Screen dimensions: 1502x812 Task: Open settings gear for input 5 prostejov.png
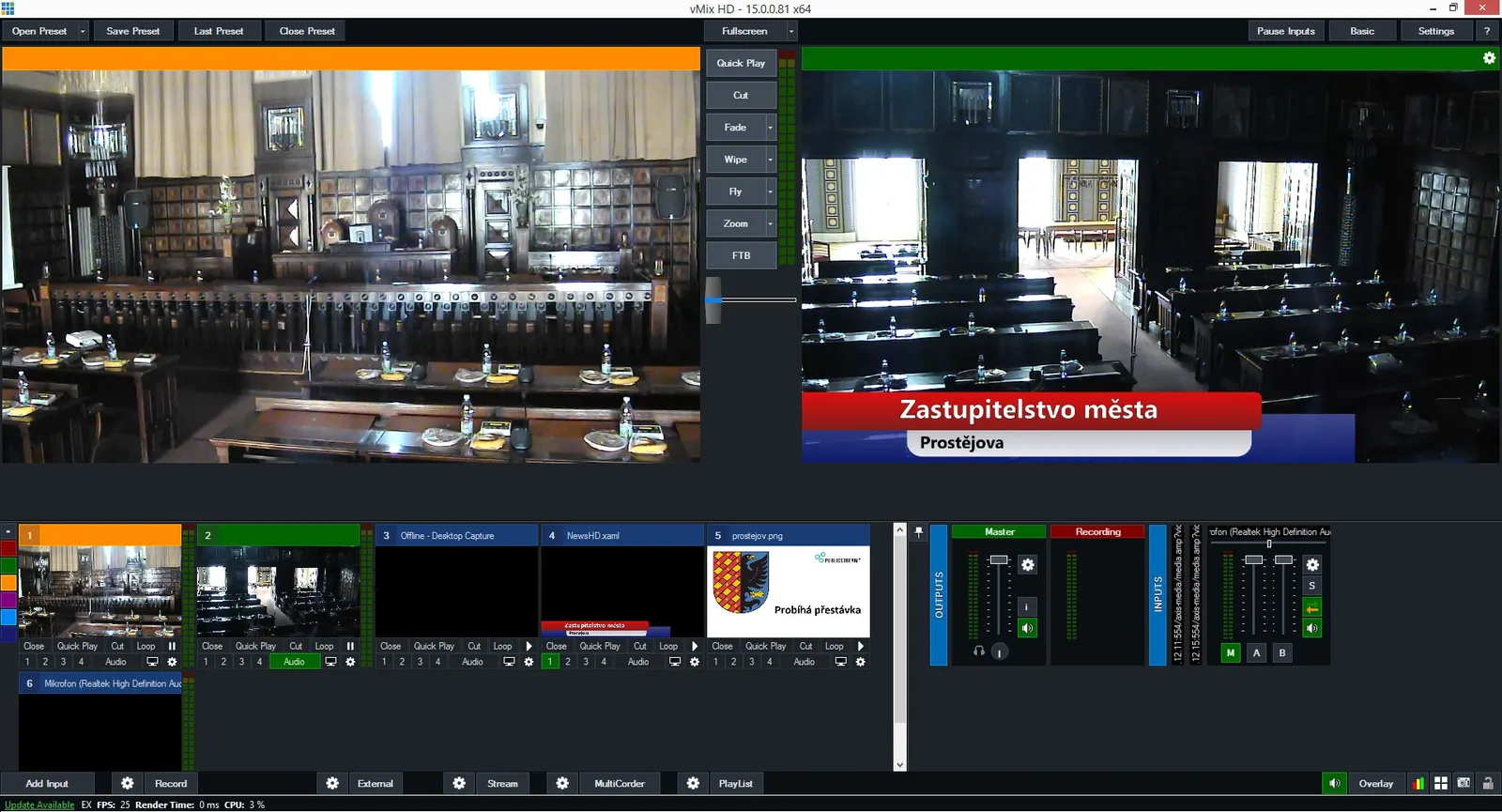click(x=860, y=662)
